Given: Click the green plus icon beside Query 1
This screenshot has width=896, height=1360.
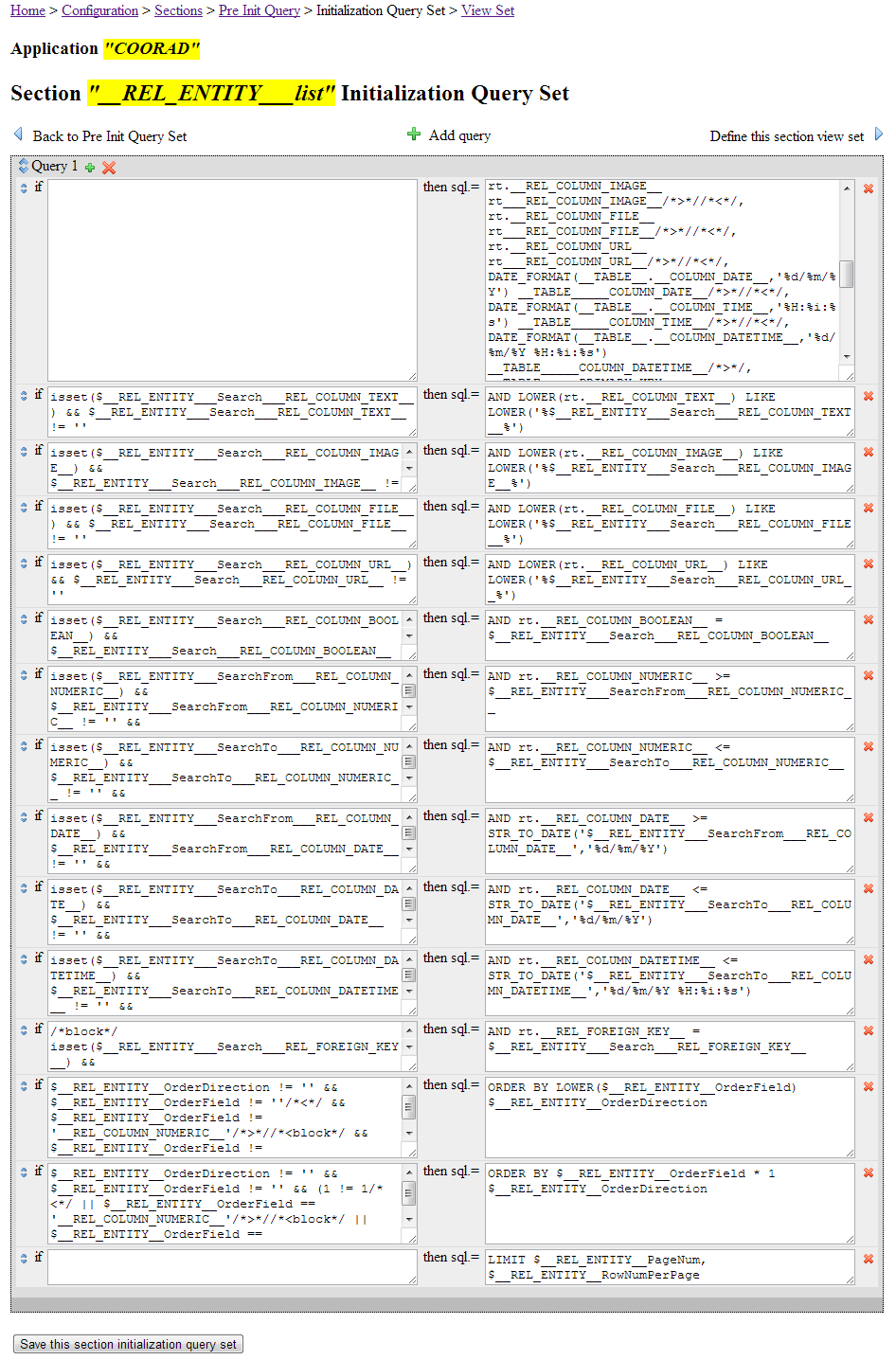Looking at the screenshot, I should tap(89, 166).
